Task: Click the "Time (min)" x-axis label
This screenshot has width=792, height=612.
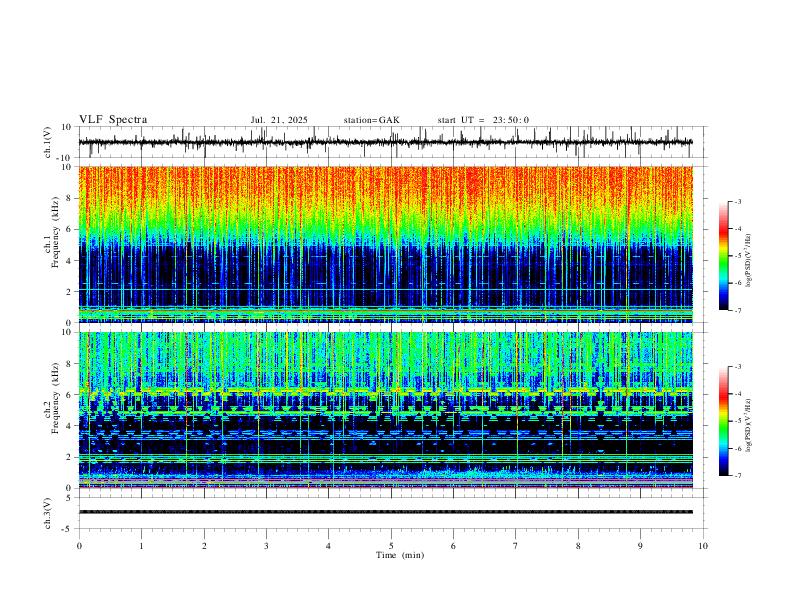Action: pyautogui.click(x=400, y=555)
